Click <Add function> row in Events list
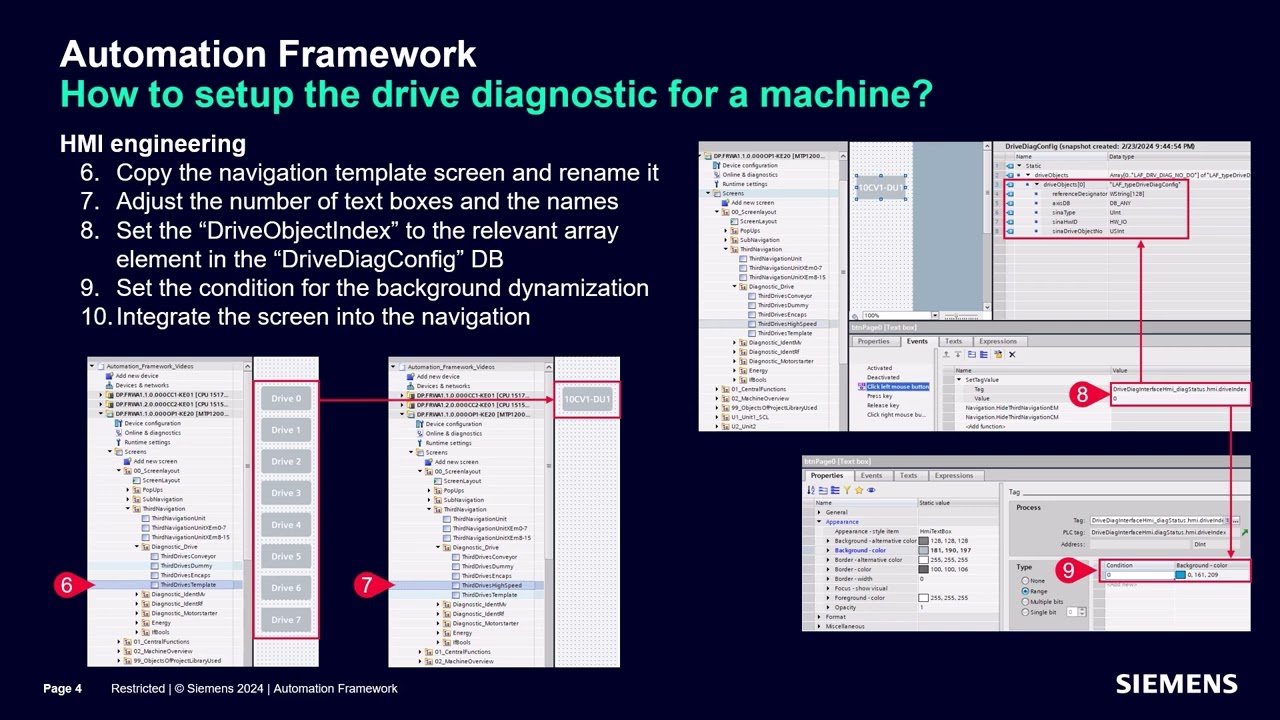Screen dimensions: 1280x720 986,426
